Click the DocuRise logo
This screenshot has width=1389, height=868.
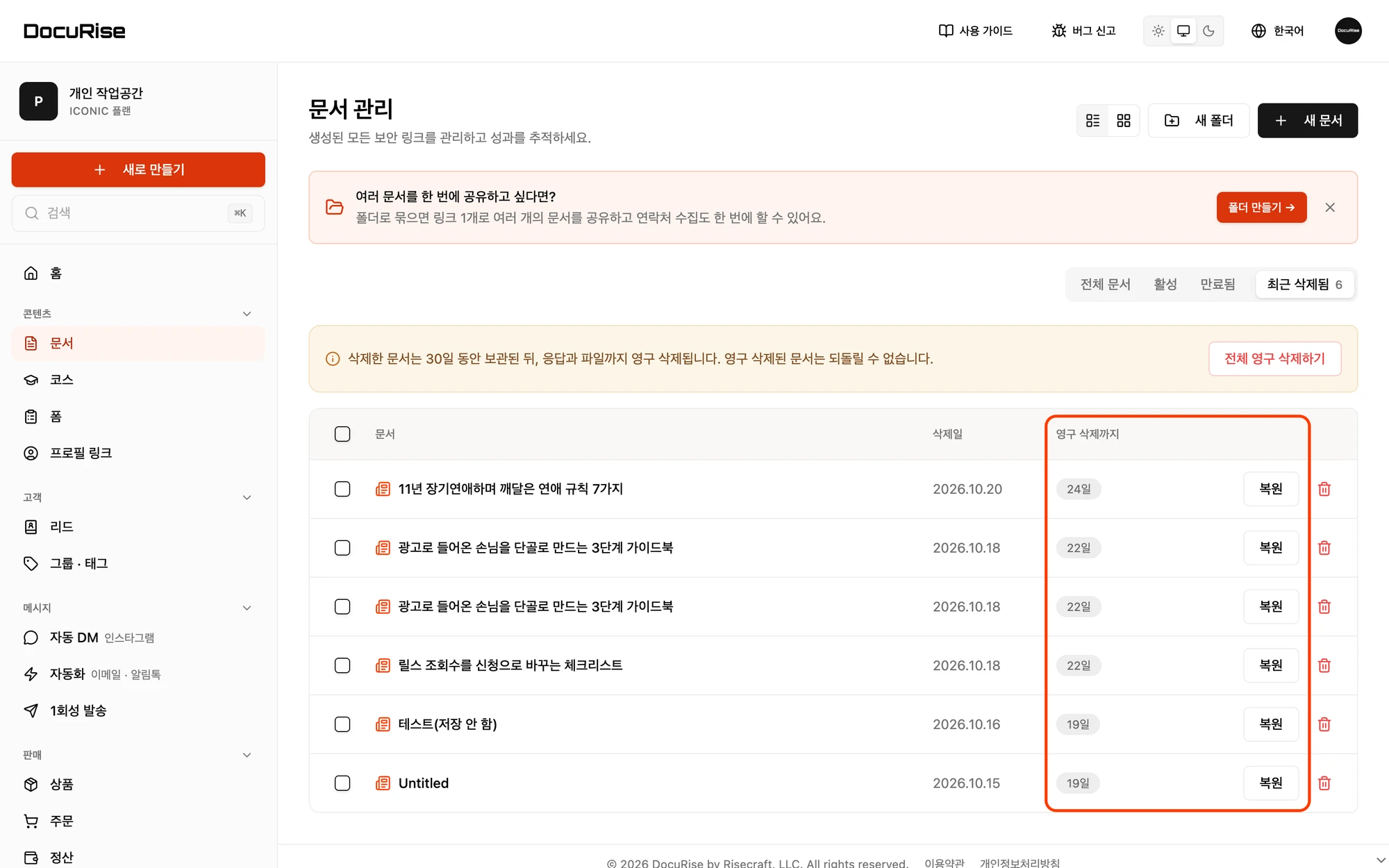coord(74,31)
